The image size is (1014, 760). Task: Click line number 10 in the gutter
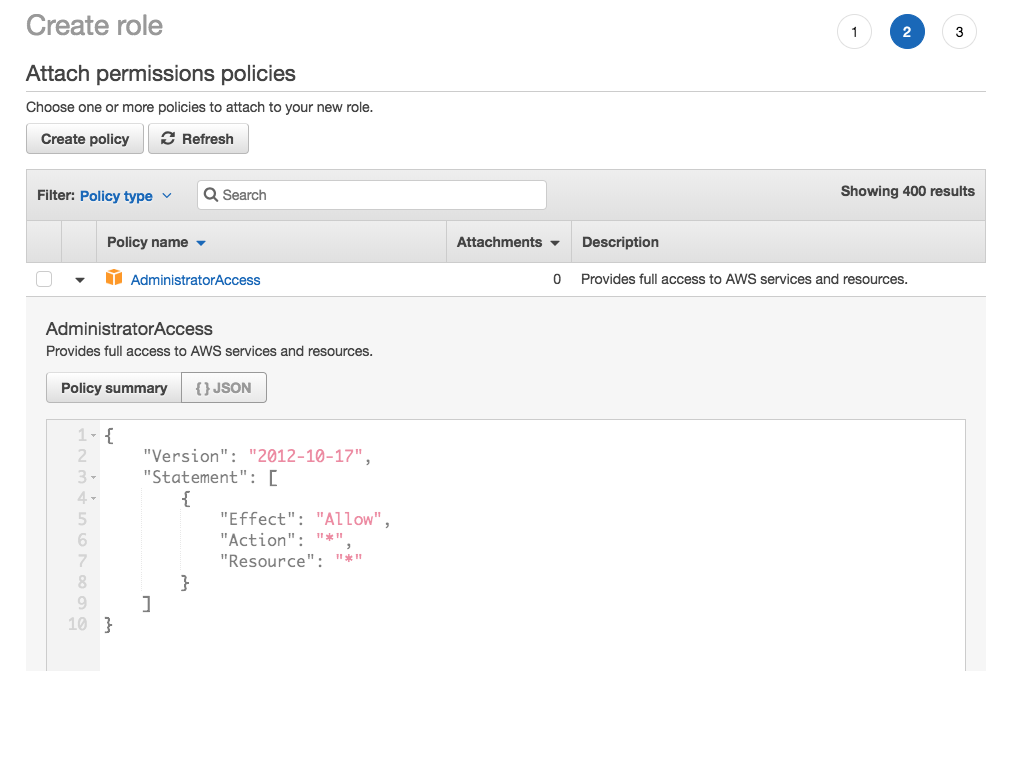[x=78, y=624]
